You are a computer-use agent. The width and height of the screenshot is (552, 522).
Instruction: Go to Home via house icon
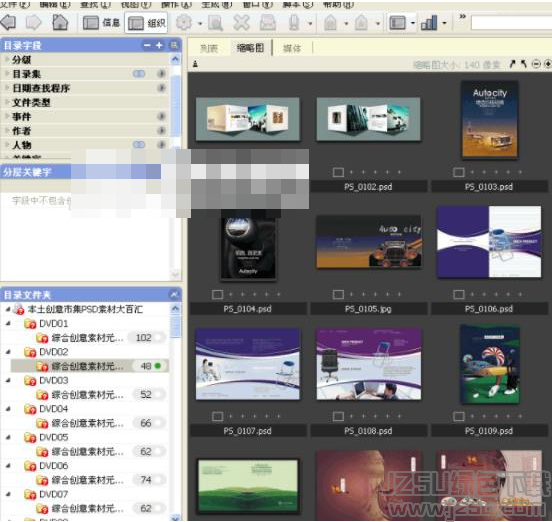tap(60, 22)
